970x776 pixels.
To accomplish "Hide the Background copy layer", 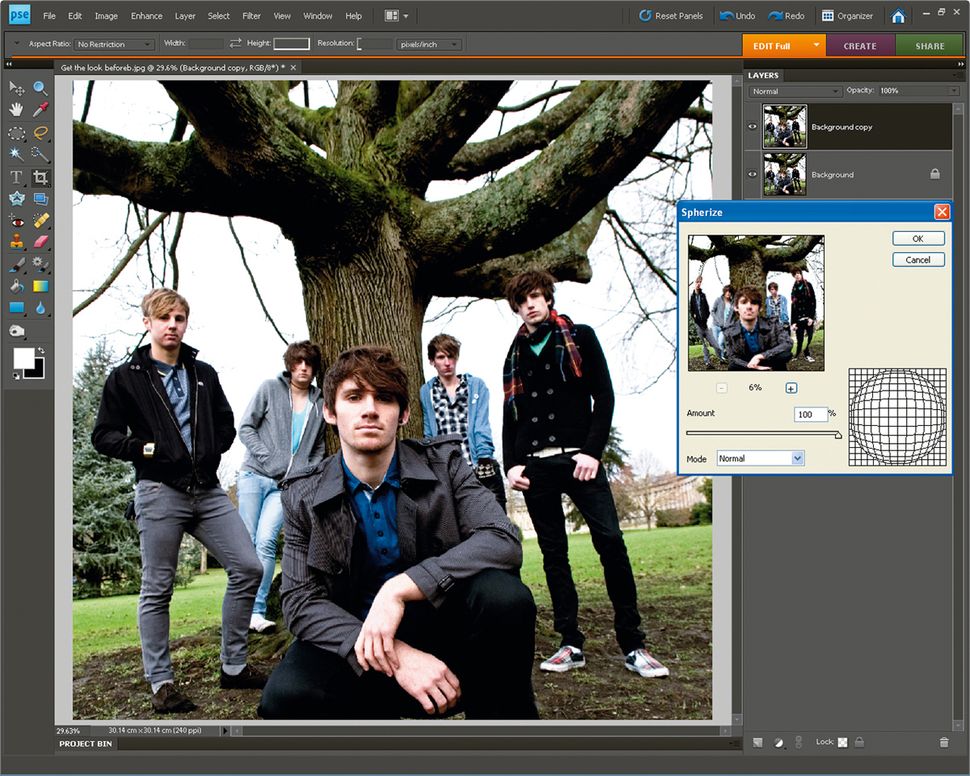I will coord(752,127).
